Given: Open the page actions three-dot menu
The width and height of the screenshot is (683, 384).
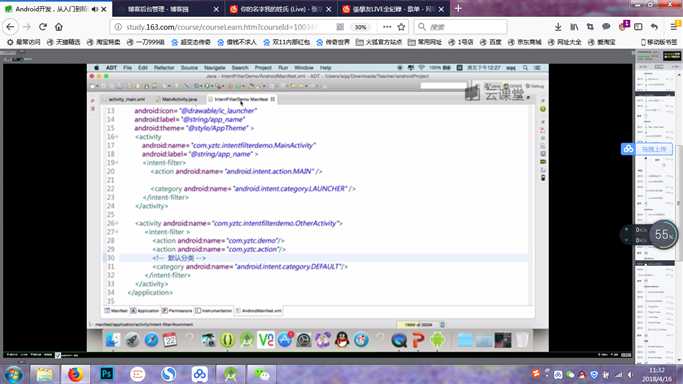Looking at the screenshot, I should [x=387, y=27].
